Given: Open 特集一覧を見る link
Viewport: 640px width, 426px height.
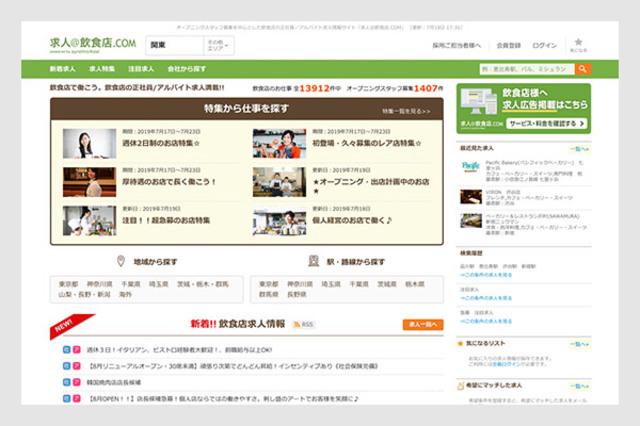Looking at the screenshot, I should 405,111.
